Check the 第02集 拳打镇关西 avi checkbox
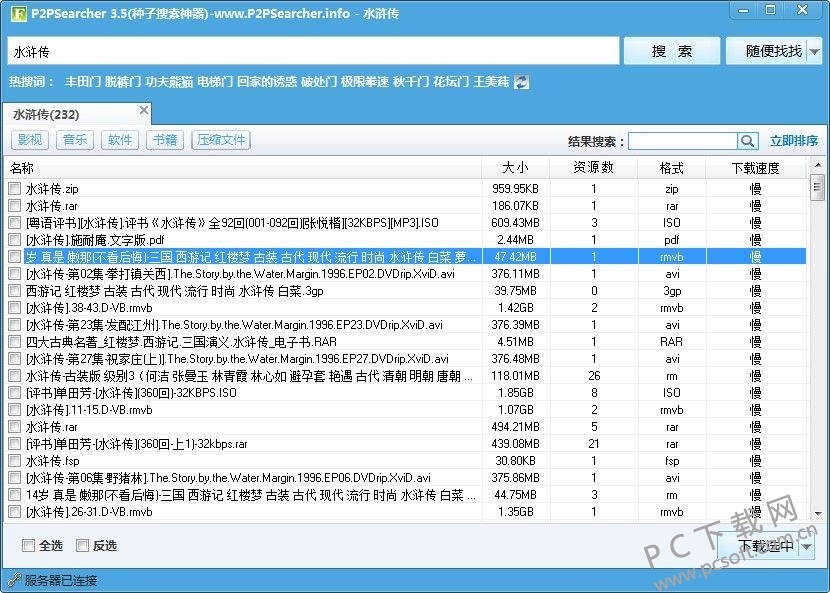This screenshot has width=830, height=593. (x=15, y=274)
